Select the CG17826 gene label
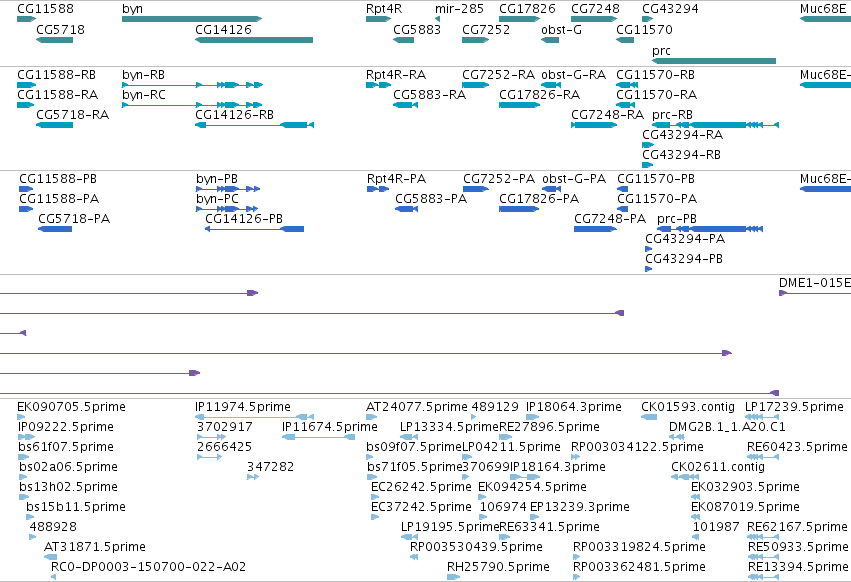Screen dimensions: 851x582 click(x=527, y=9)
